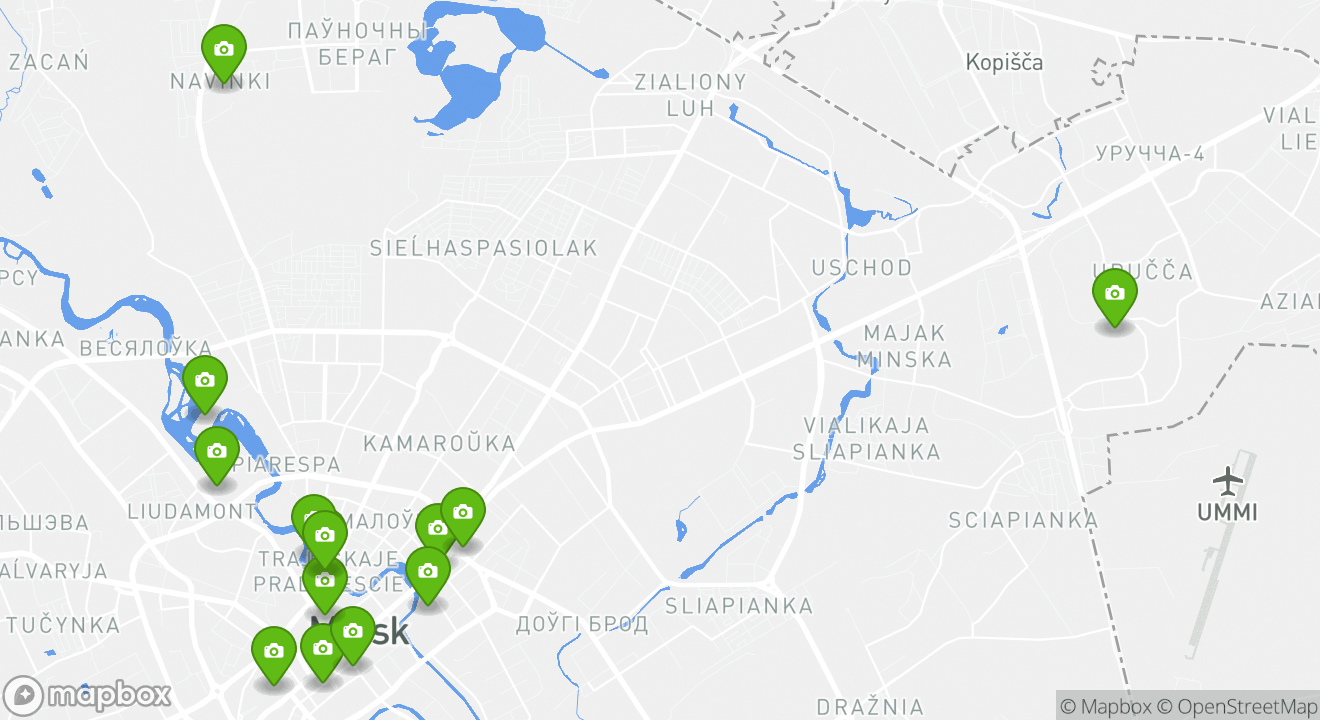Click the MAJAK MINSKA label
The image size is (1320, 720).
tap(904, 346)
